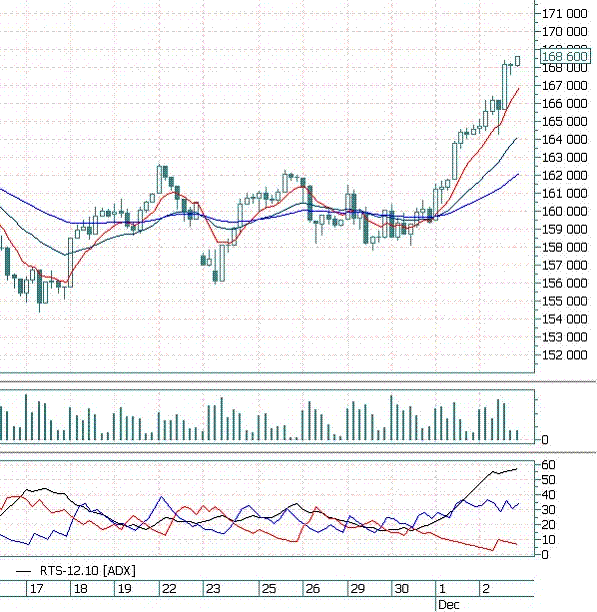The height and width of the screenshot is (612, 597).
Task: Click ADX scale value 20
Action: (548, 525)
